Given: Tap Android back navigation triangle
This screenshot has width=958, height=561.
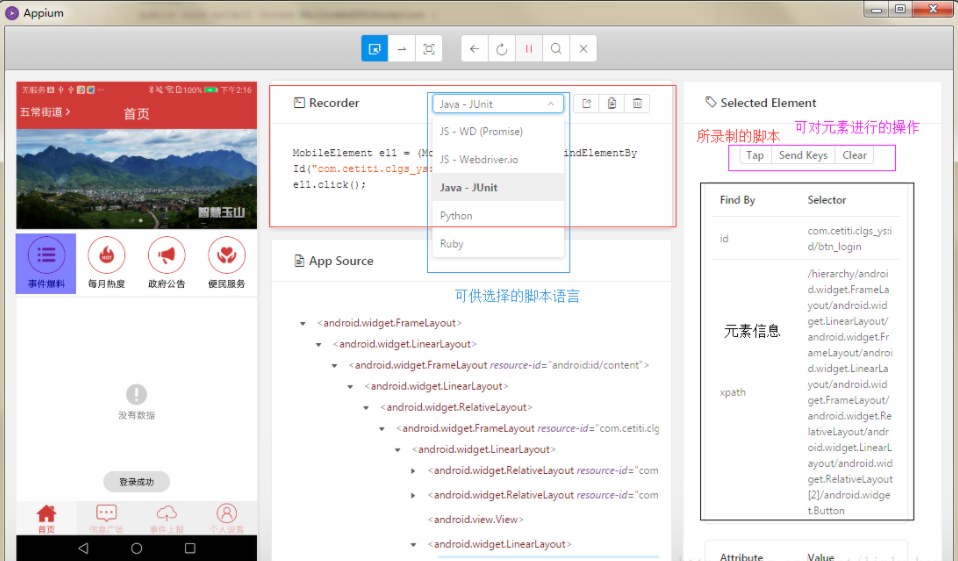Looking at the screenshot, I should [84, 548].
